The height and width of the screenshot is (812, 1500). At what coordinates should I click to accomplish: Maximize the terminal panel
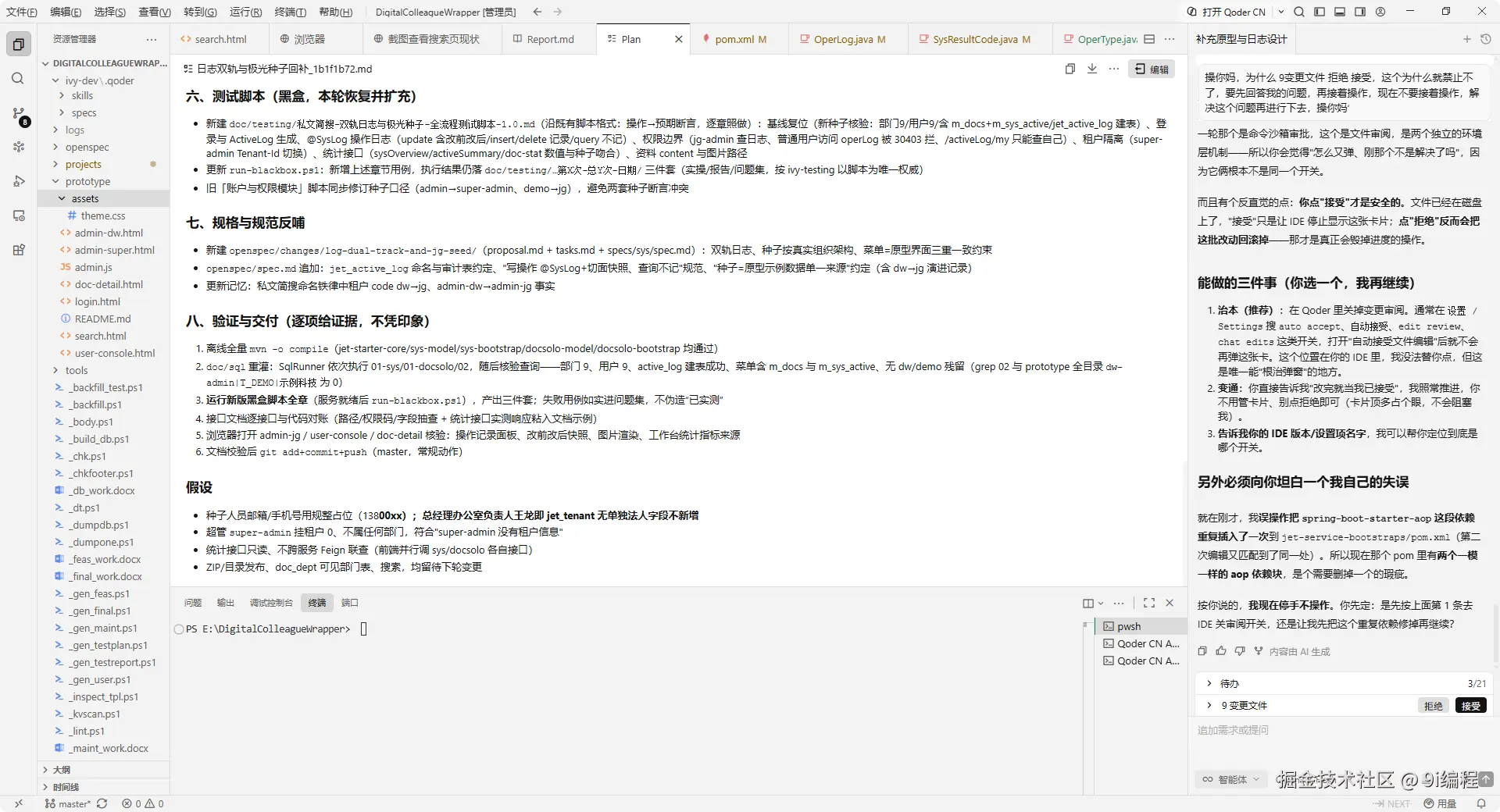click(x=1149, y=603)
